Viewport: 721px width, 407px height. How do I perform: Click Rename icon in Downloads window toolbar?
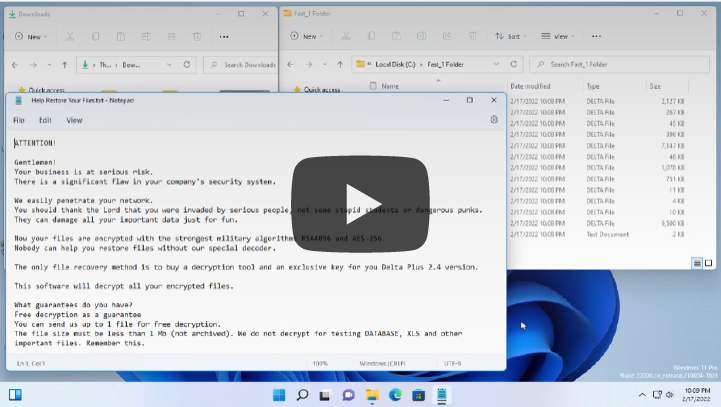(x=146, y=36)
